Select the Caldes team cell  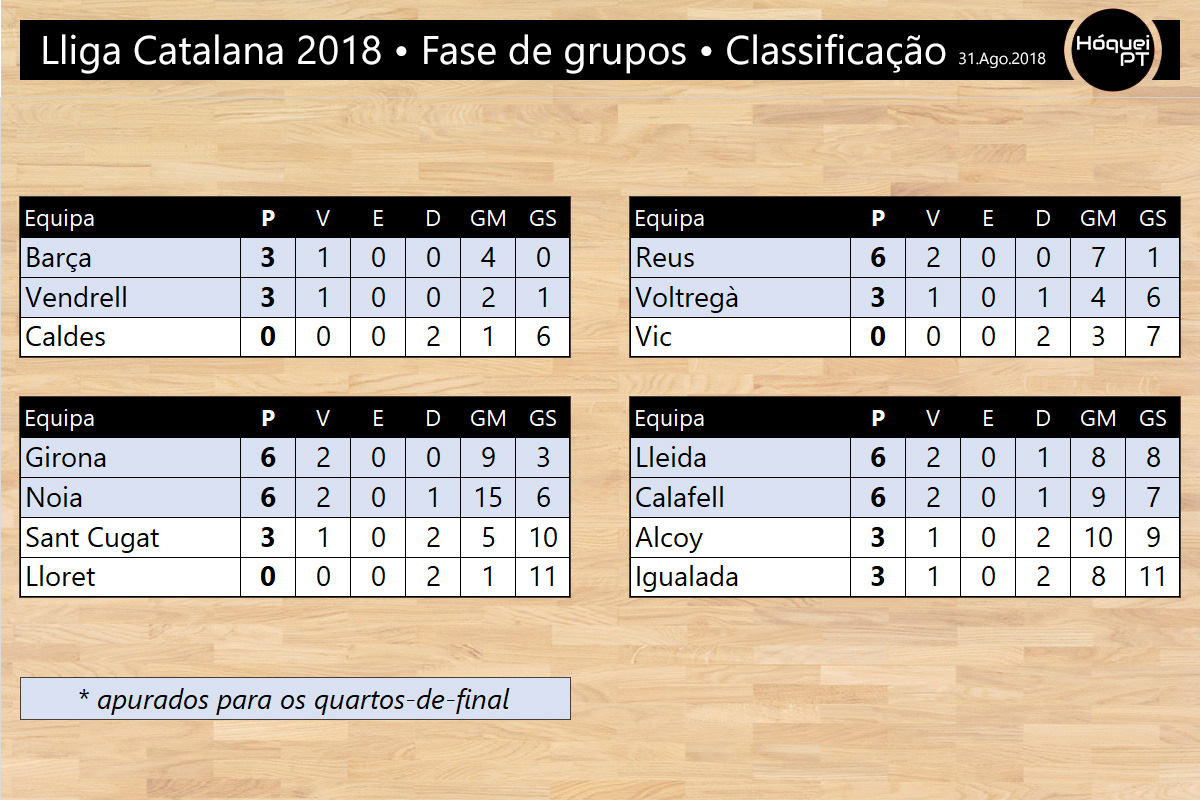pos(130,338)
